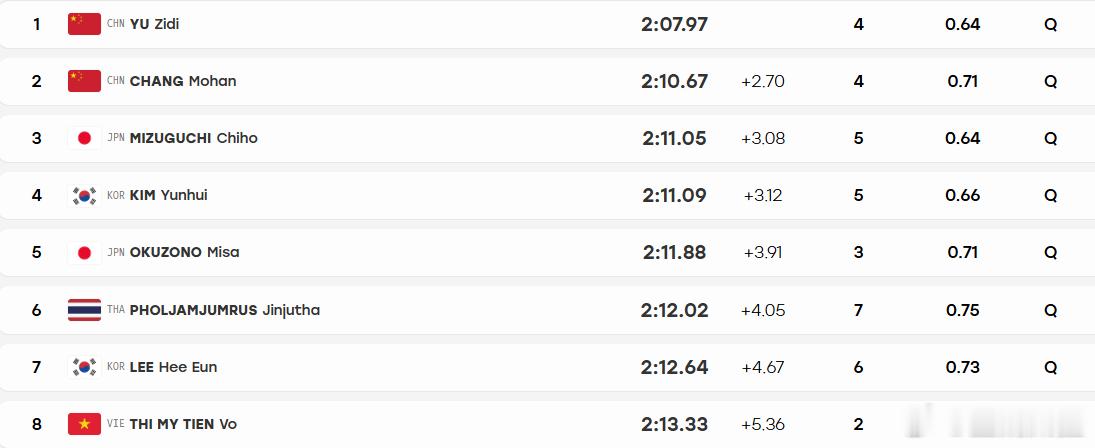Click the China flag beside CHANG Mohan
The width and height of the screenshot is (1095, 448).
point(84,81)
